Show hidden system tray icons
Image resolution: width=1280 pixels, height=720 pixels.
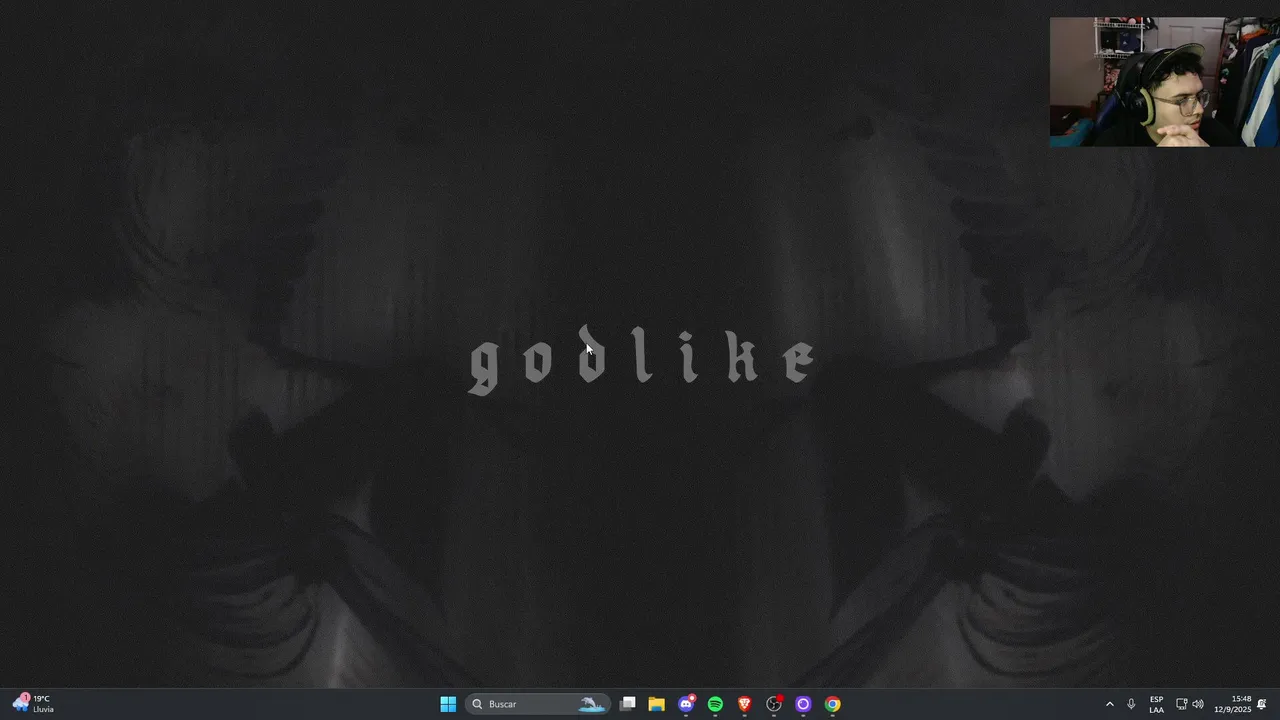tap(1109, 704)
